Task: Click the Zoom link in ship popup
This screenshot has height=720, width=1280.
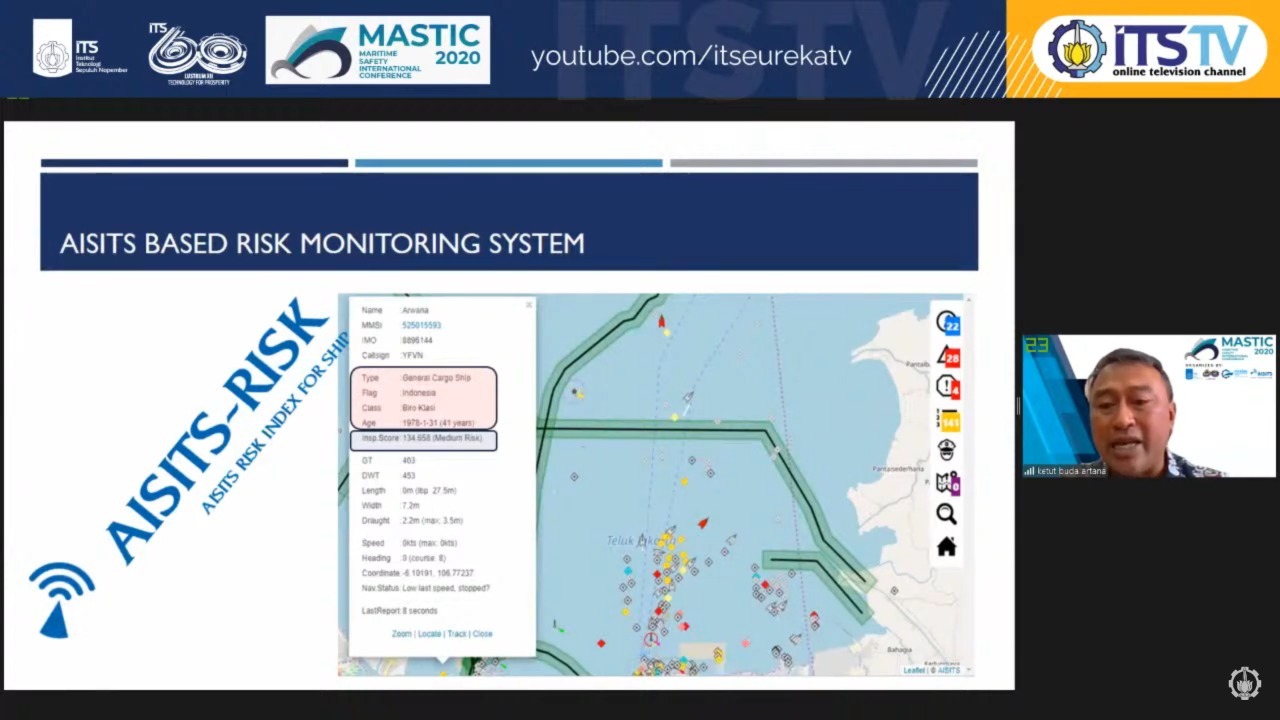Action: [x=401, y=634]
